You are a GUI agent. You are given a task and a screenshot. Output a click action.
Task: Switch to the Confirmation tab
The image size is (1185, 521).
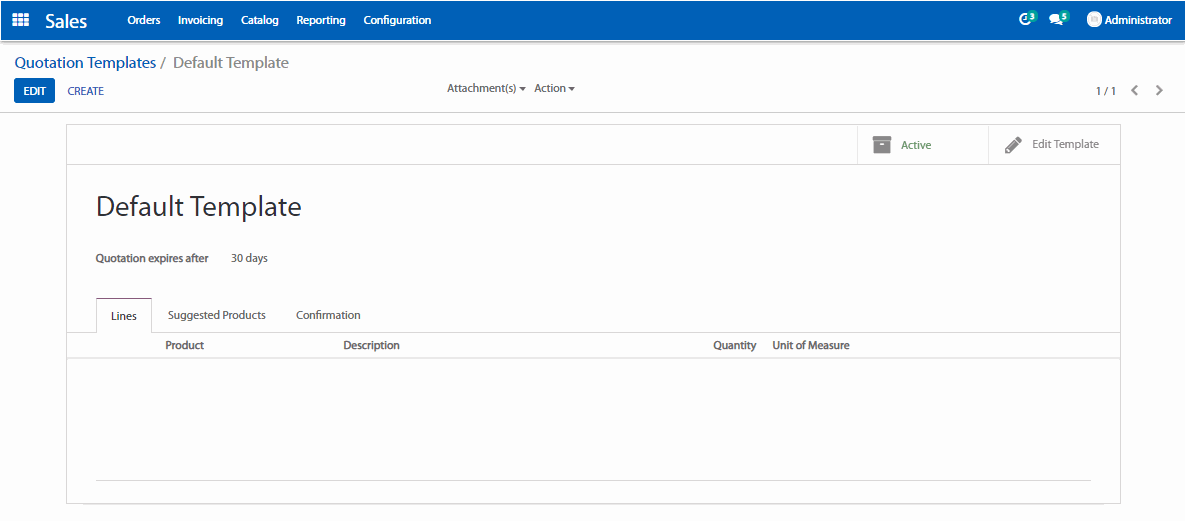point(328,315)
